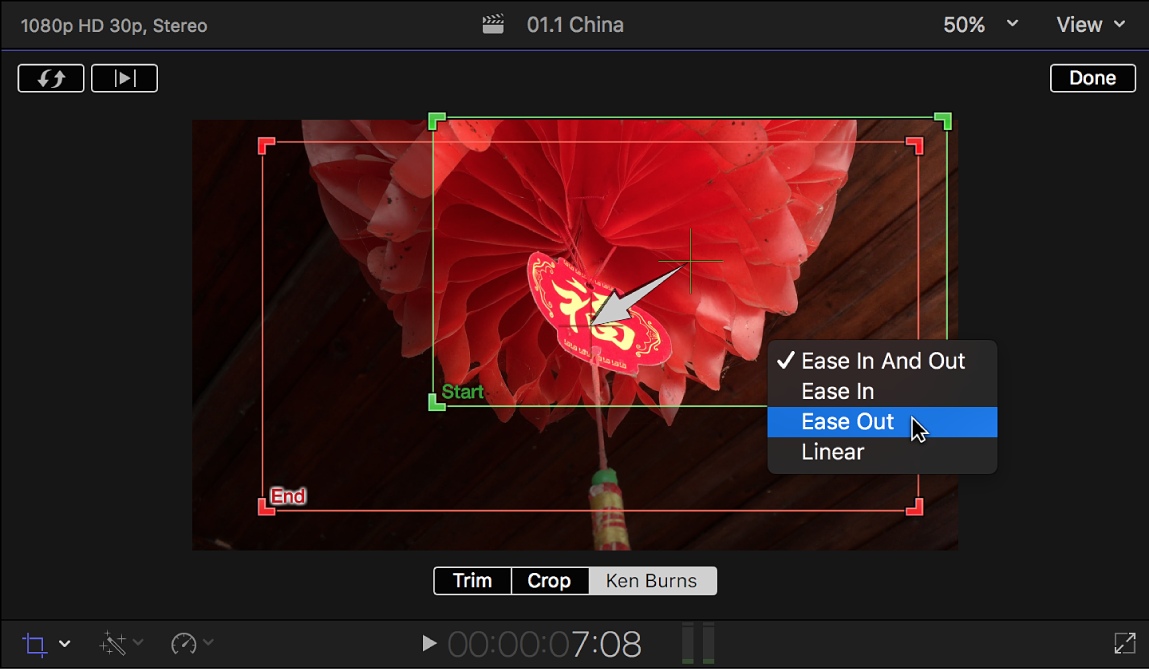Switch on Ken Burns mode
This screenshot has width=1149, height=669.
653,580
